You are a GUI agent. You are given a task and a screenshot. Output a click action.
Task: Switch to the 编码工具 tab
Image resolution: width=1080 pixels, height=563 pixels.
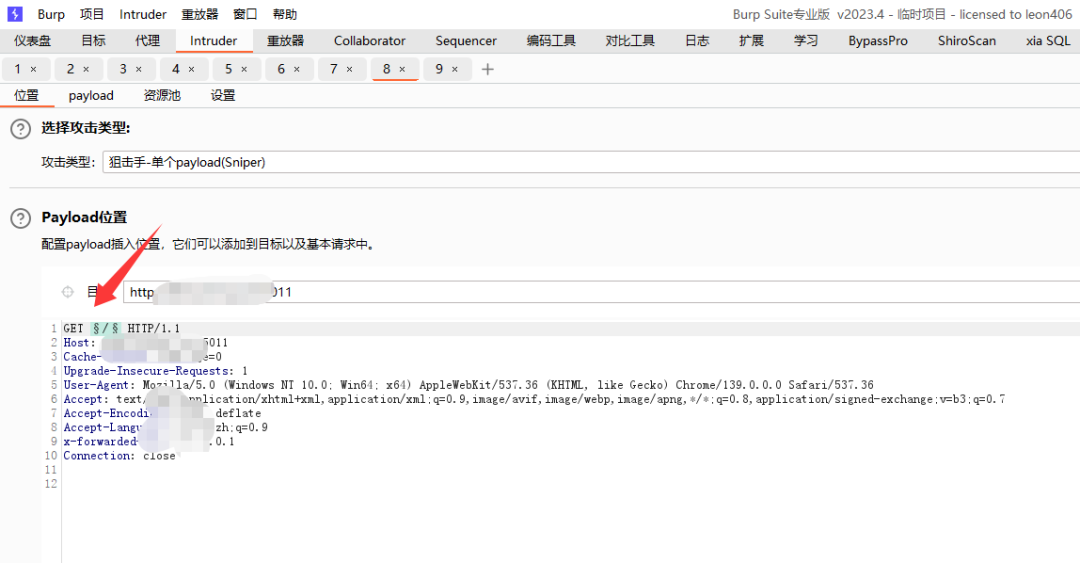(x=551, y=41)
